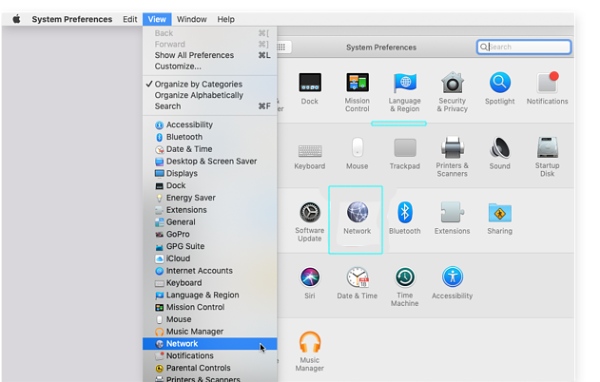Open the Help menu
The width and height of the screenshot is (600, 382).
226,19
